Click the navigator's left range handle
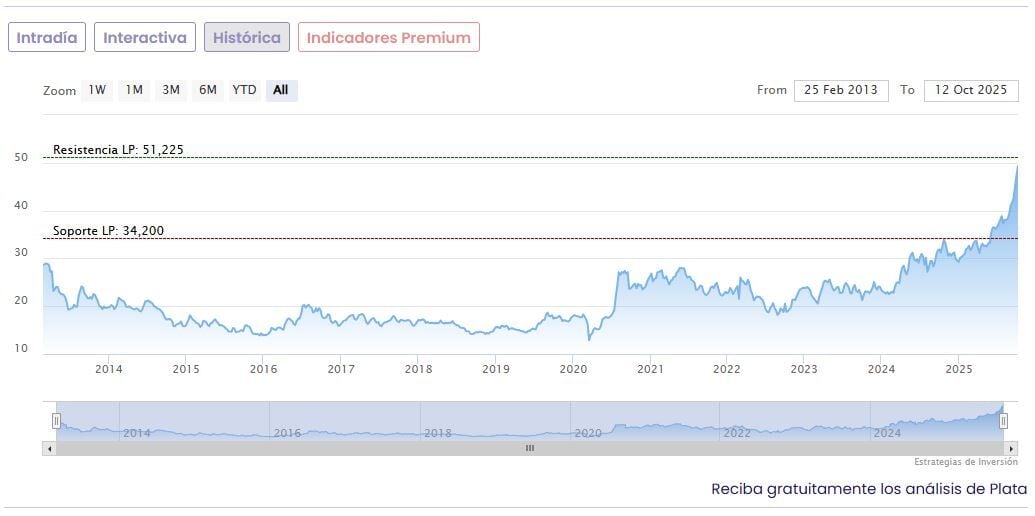 click(x=56, y=421)
